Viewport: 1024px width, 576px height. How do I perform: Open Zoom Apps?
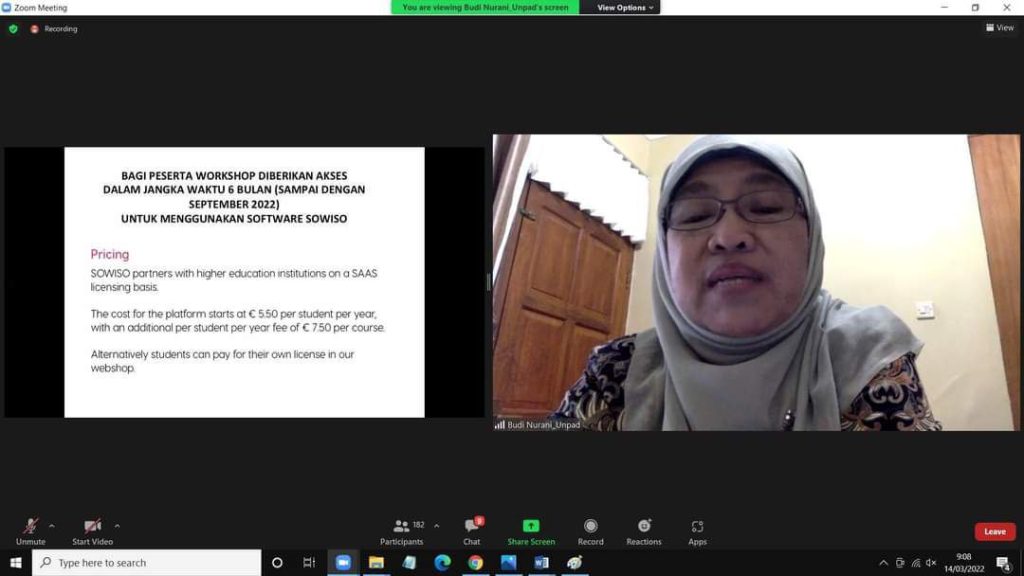coord(697,532)
